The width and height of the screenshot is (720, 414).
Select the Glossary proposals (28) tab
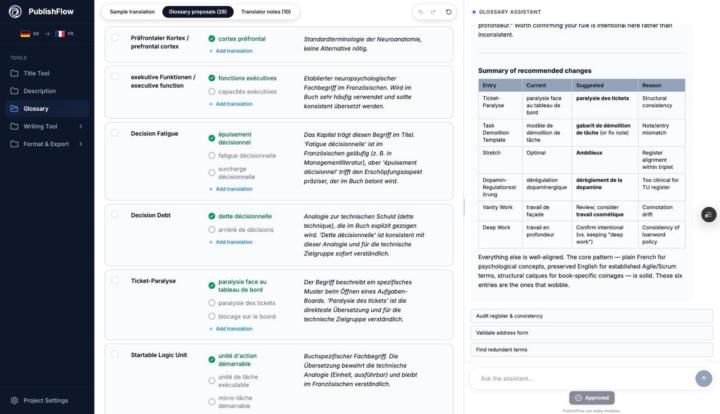(x=198, y=12)
